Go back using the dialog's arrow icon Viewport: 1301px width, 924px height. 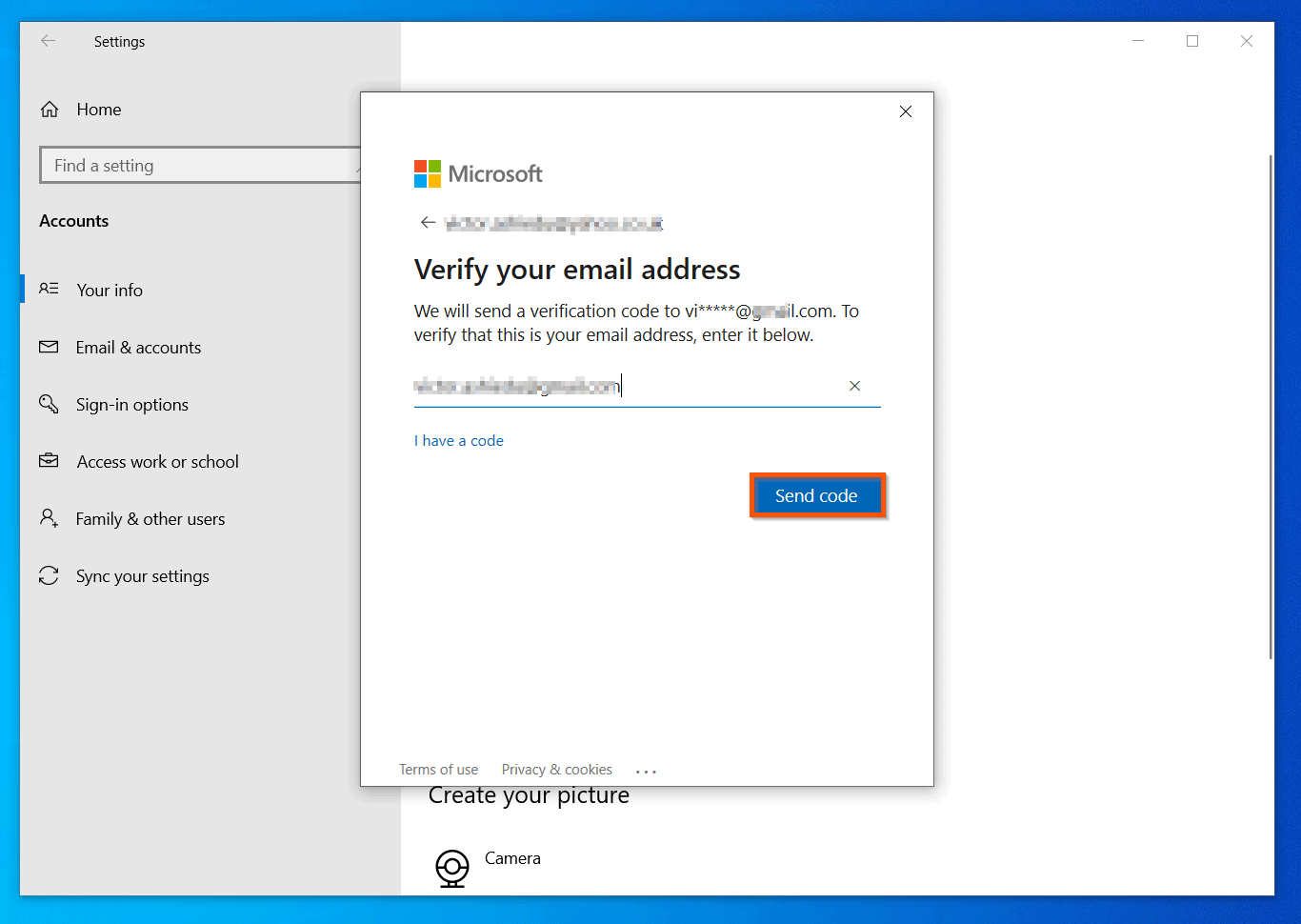point(428,223)
